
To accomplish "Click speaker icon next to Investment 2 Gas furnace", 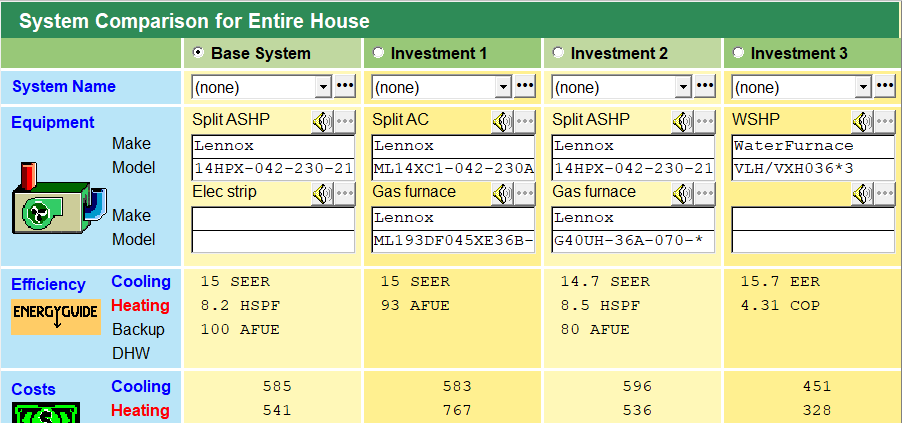I will pos(682,193).
